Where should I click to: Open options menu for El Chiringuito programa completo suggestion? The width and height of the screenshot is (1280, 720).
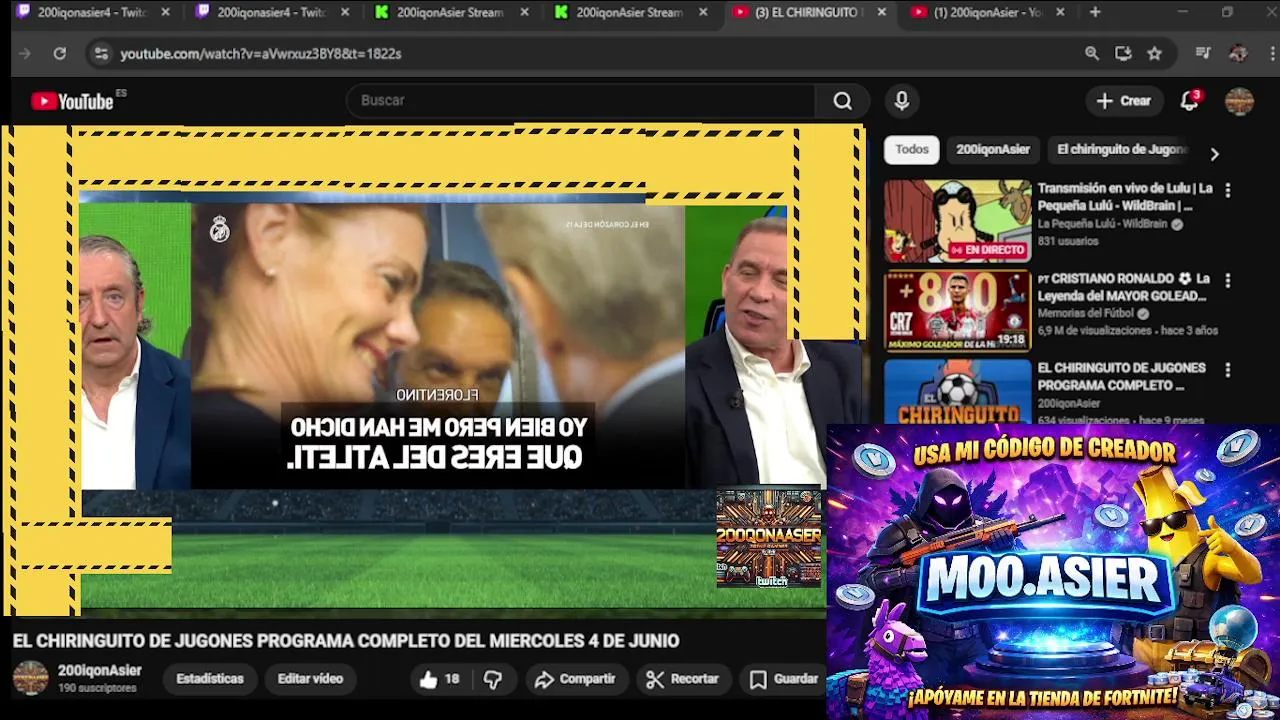pyautogui.click(x=1228, y=370)
